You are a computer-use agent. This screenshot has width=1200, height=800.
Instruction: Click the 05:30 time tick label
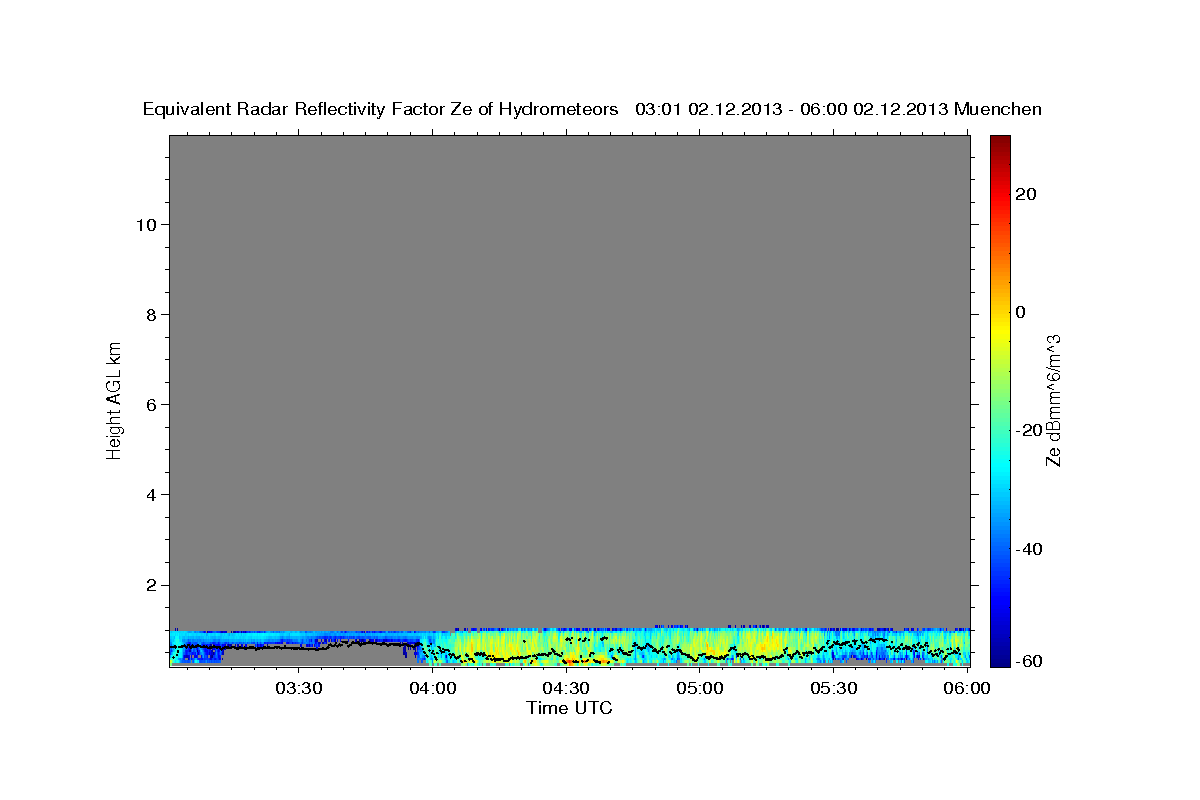(834, 688)
